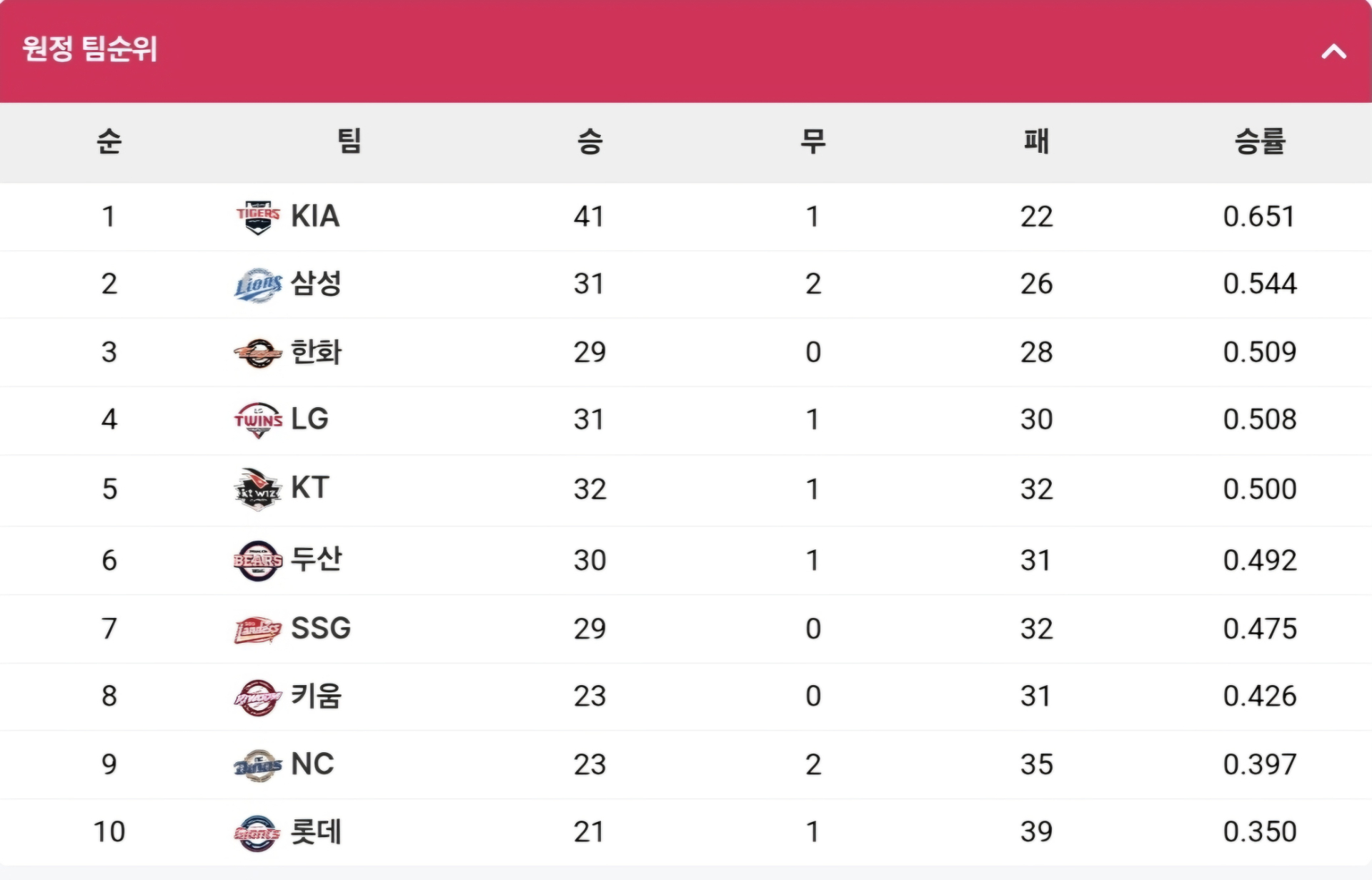Click the Samsung Lions logo icon

[x=258, y=285]
